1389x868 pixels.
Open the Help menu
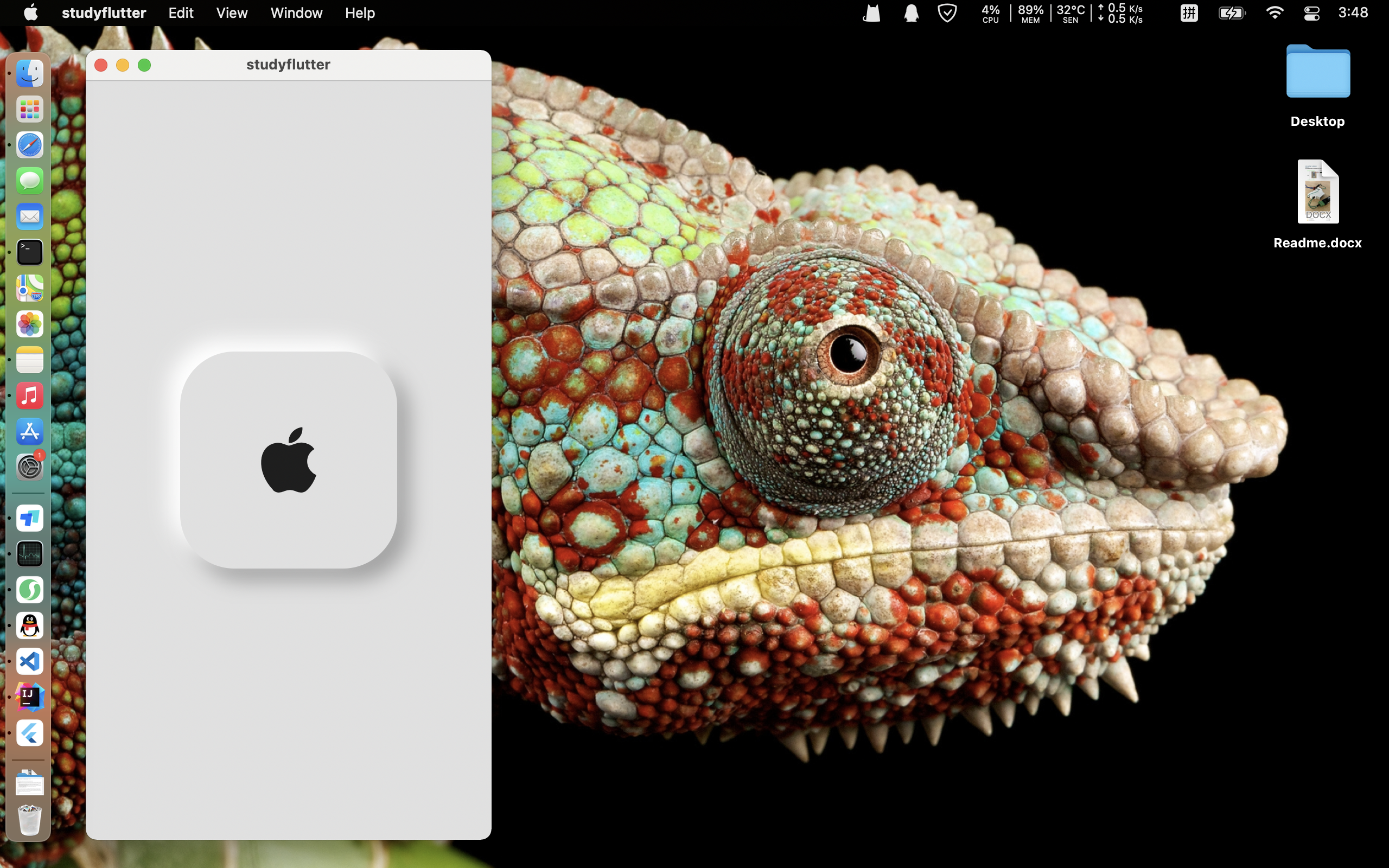(359, 12)
